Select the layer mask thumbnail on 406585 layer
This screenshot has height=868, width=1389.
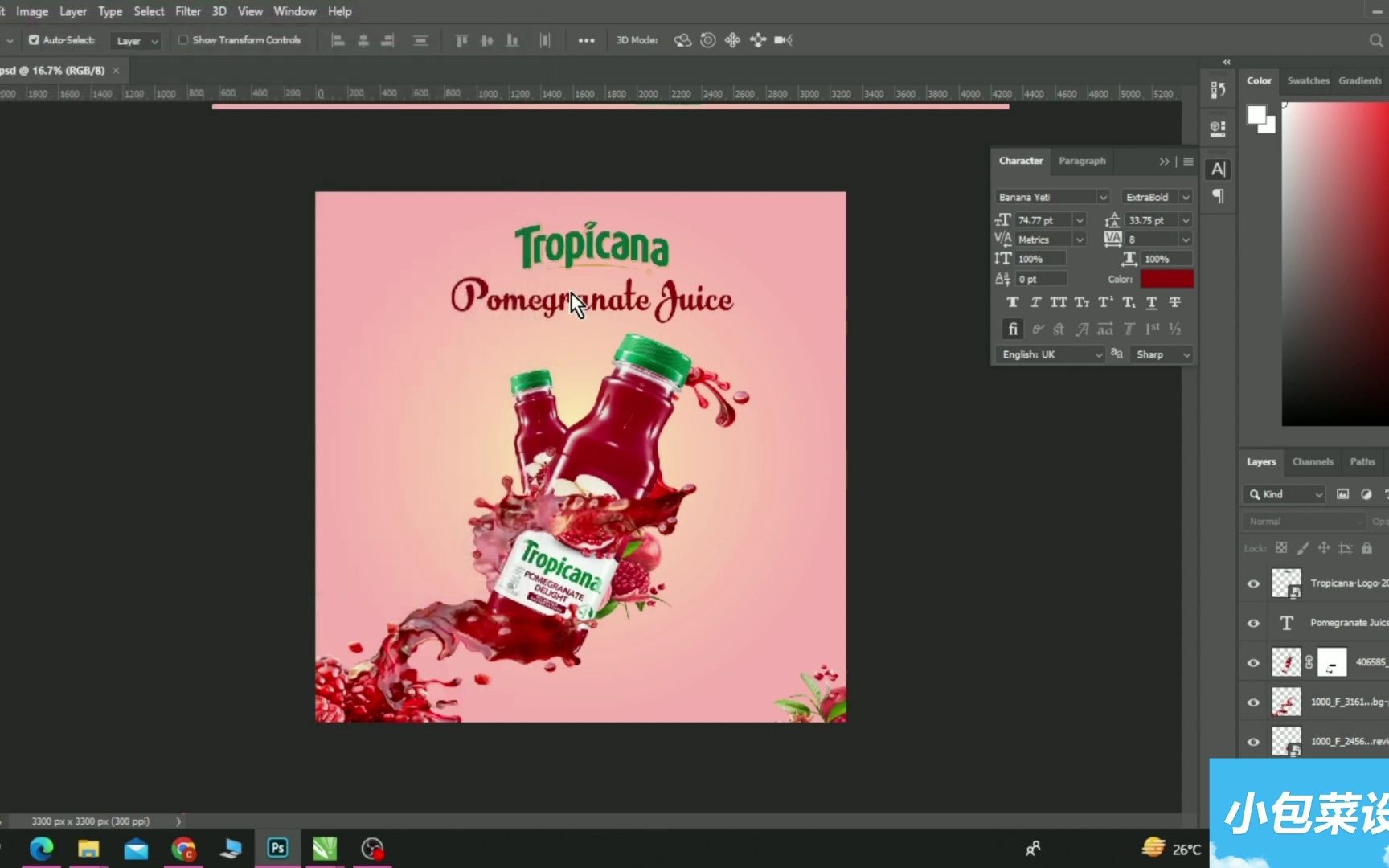[x=1331, y=662]
